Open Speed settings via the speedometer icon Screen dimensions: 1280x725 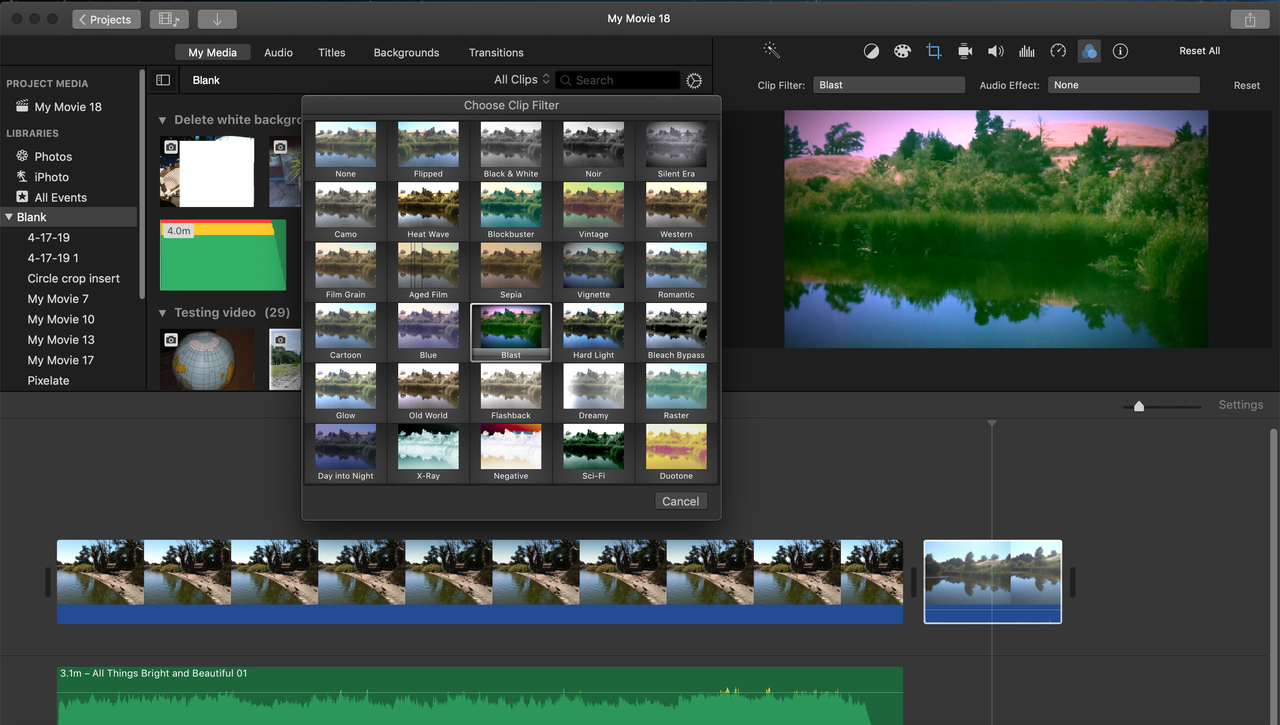tap(1057, 50)
